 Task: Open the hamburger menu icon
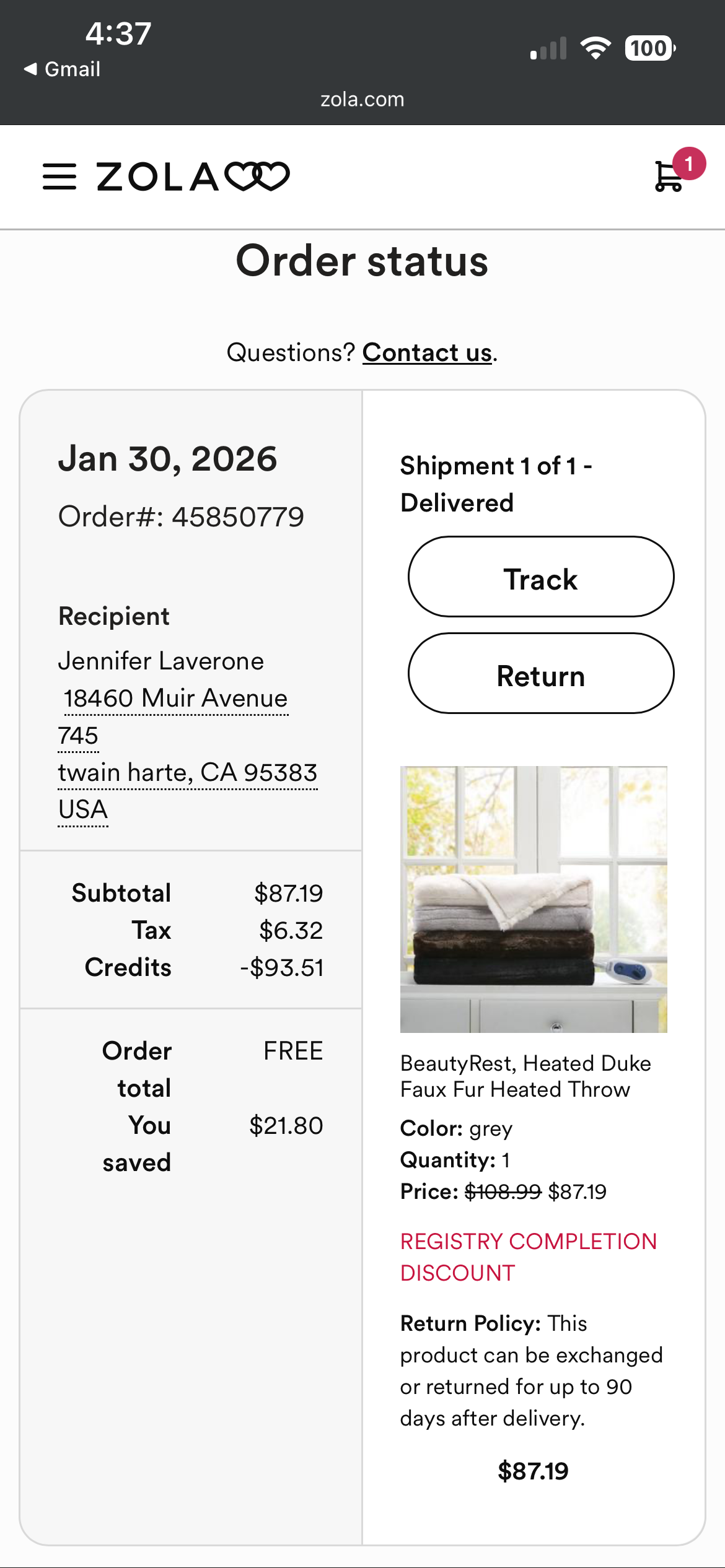coord(59,176)
